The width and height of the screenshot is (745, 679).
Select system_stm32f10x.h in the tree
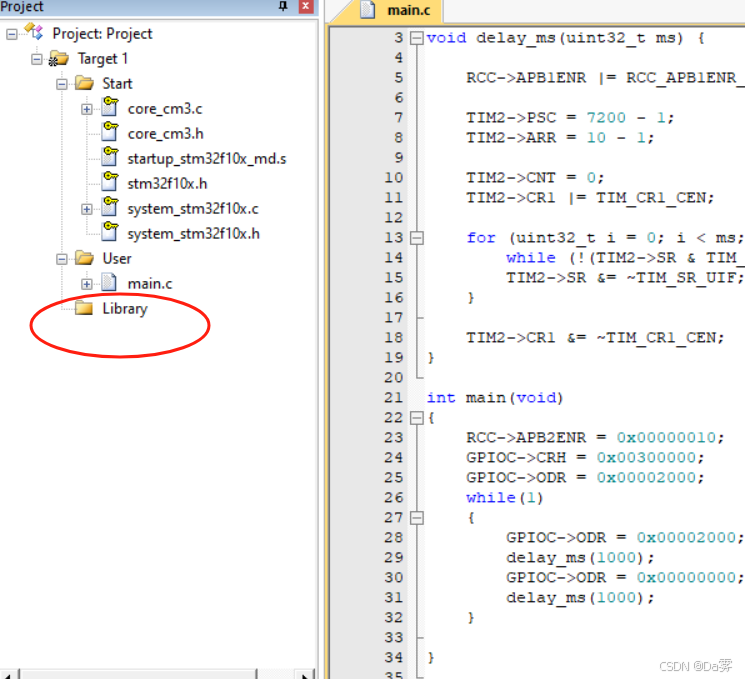pos(193,234)
